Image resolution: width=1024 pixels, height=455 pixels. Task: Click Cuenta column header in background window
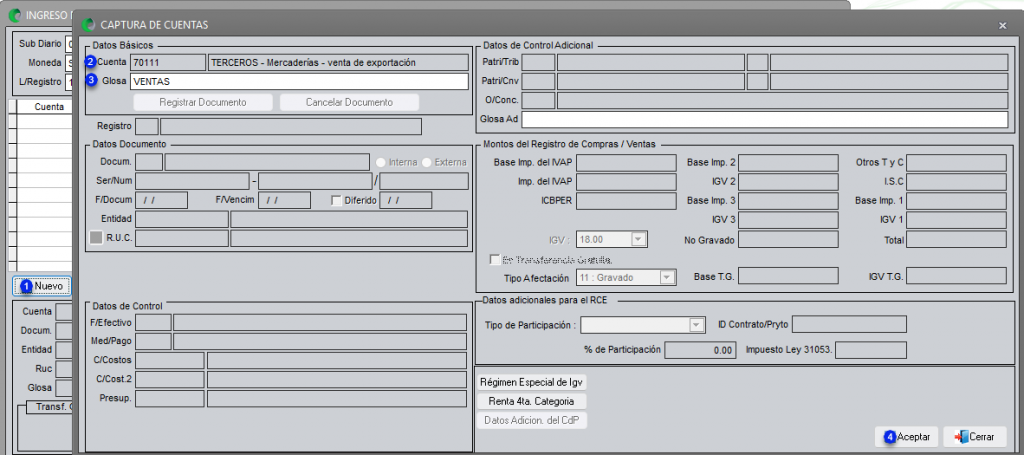pos(44,106)
